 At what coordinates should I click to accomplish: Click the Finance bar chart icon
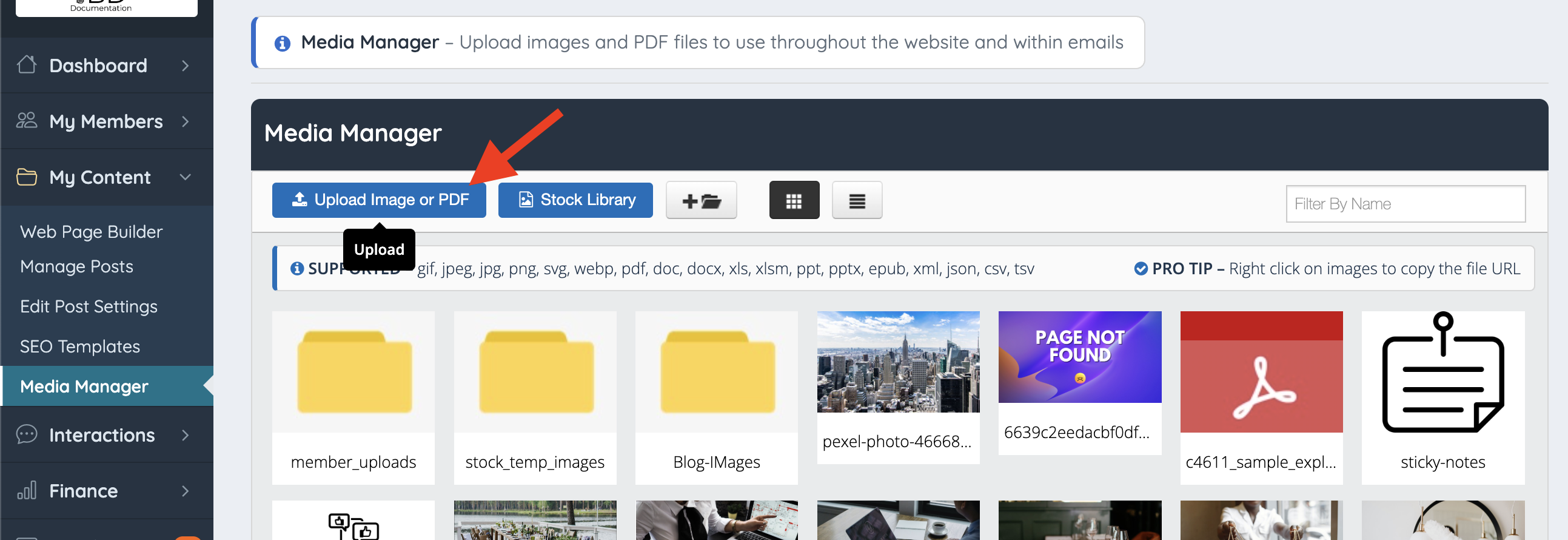27,490
